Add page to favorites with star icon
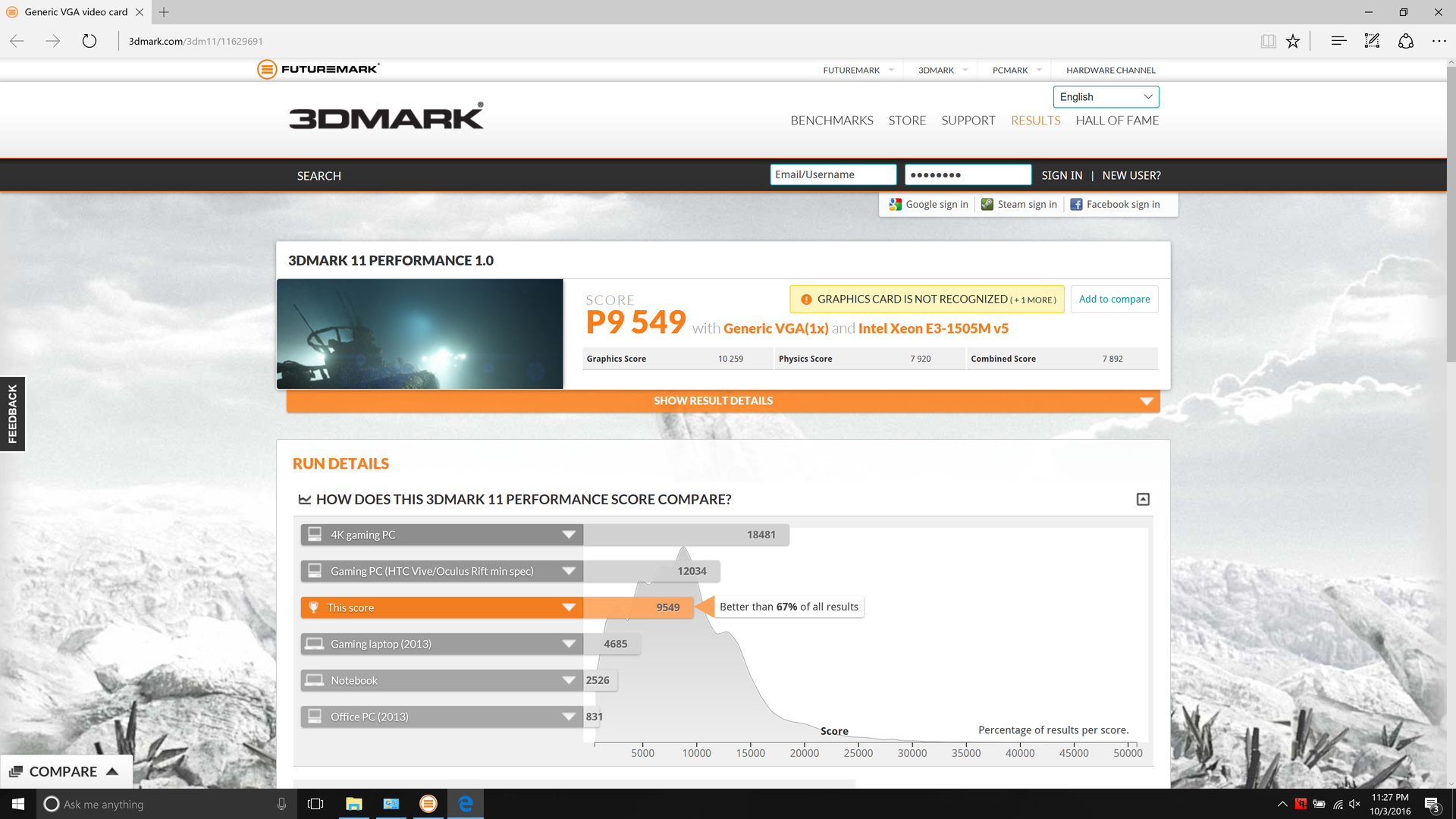 click(1293, 41)
